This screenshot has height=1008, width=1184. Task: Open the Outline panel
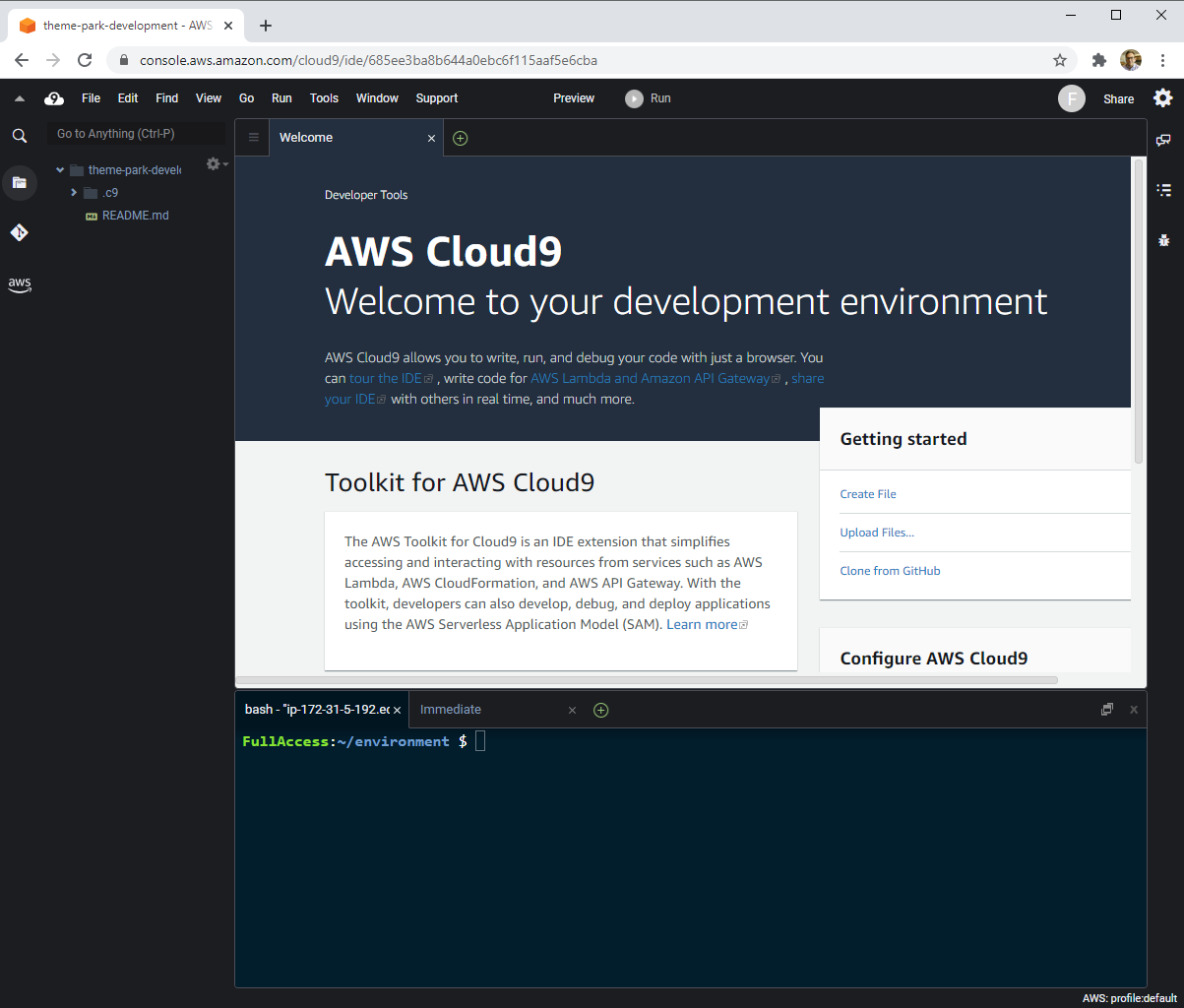(x=1164, y=190)
